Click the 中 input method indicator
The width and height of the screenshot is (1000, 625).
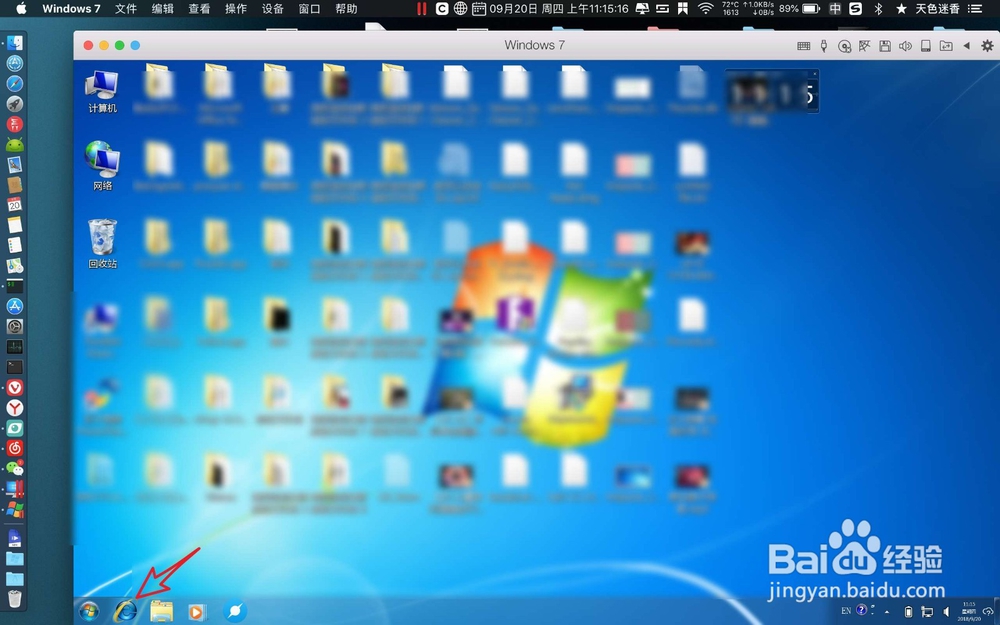point(835,8)
